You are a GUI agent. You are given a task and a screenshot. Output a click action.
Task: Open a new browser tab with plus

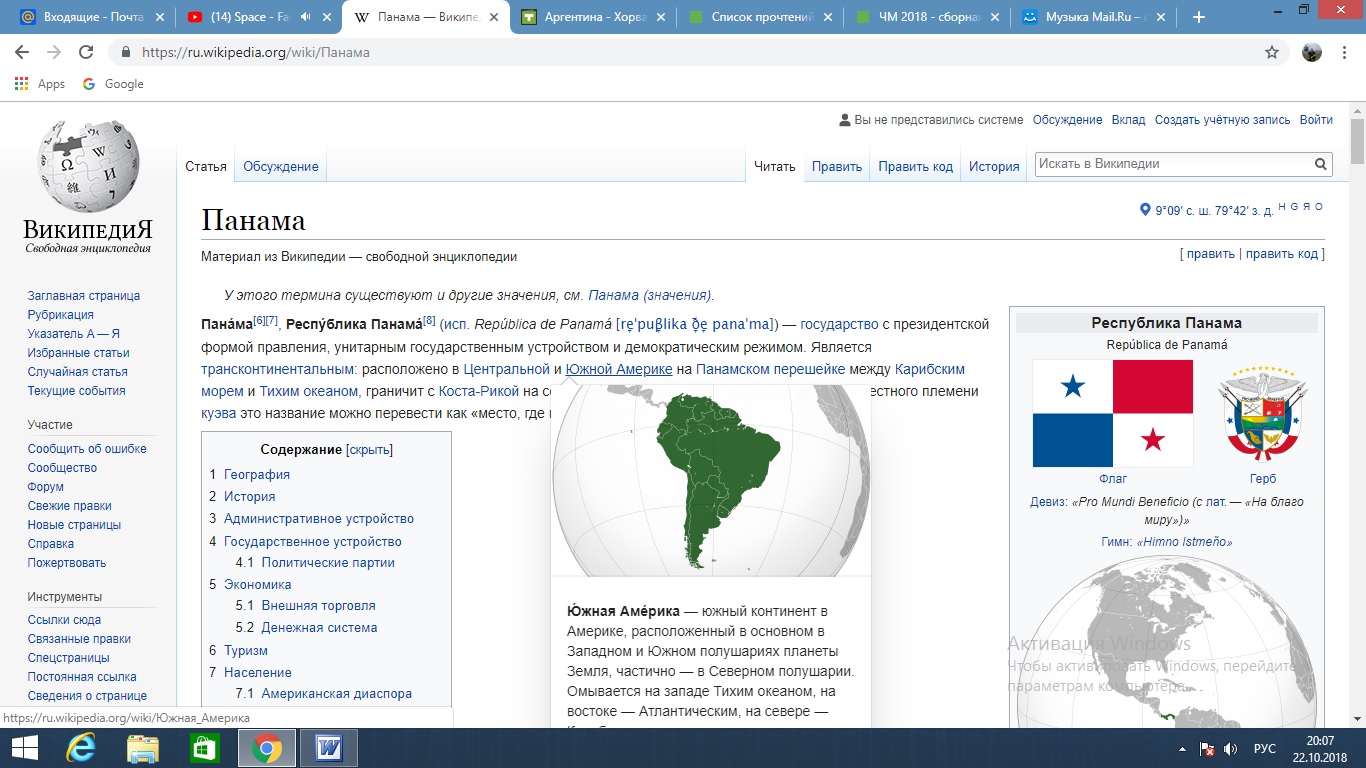1199,17
